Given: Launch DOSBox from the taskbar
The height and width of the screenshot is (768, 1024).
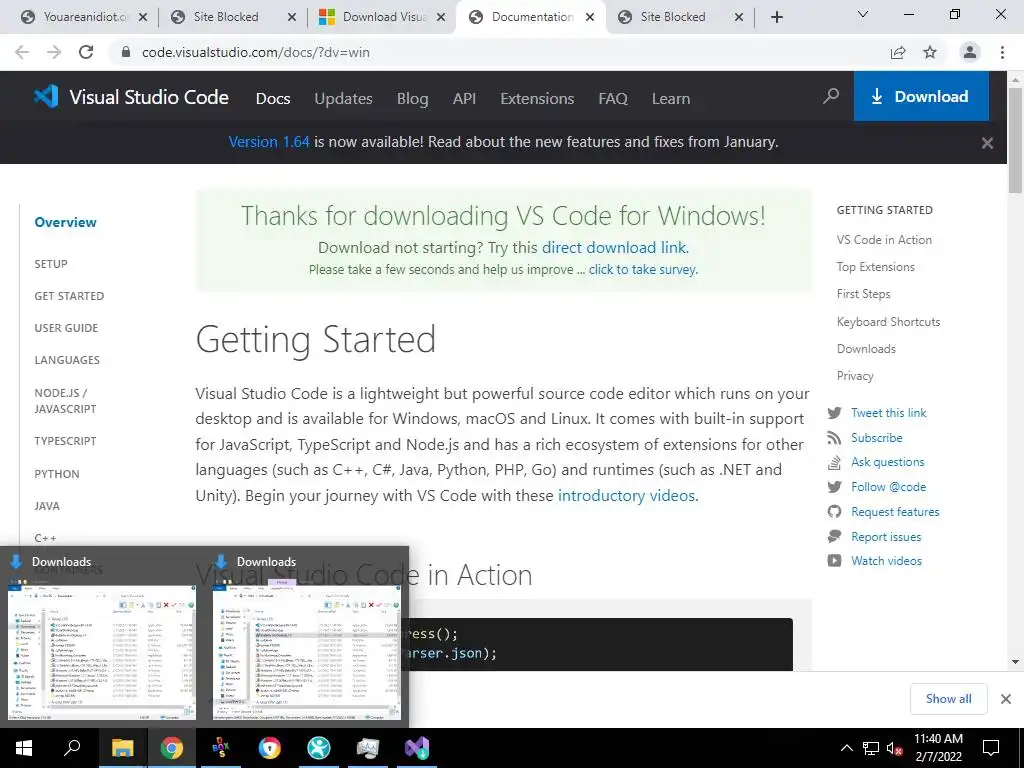Looking at the screenshot, I should click(x=221, y=748).
